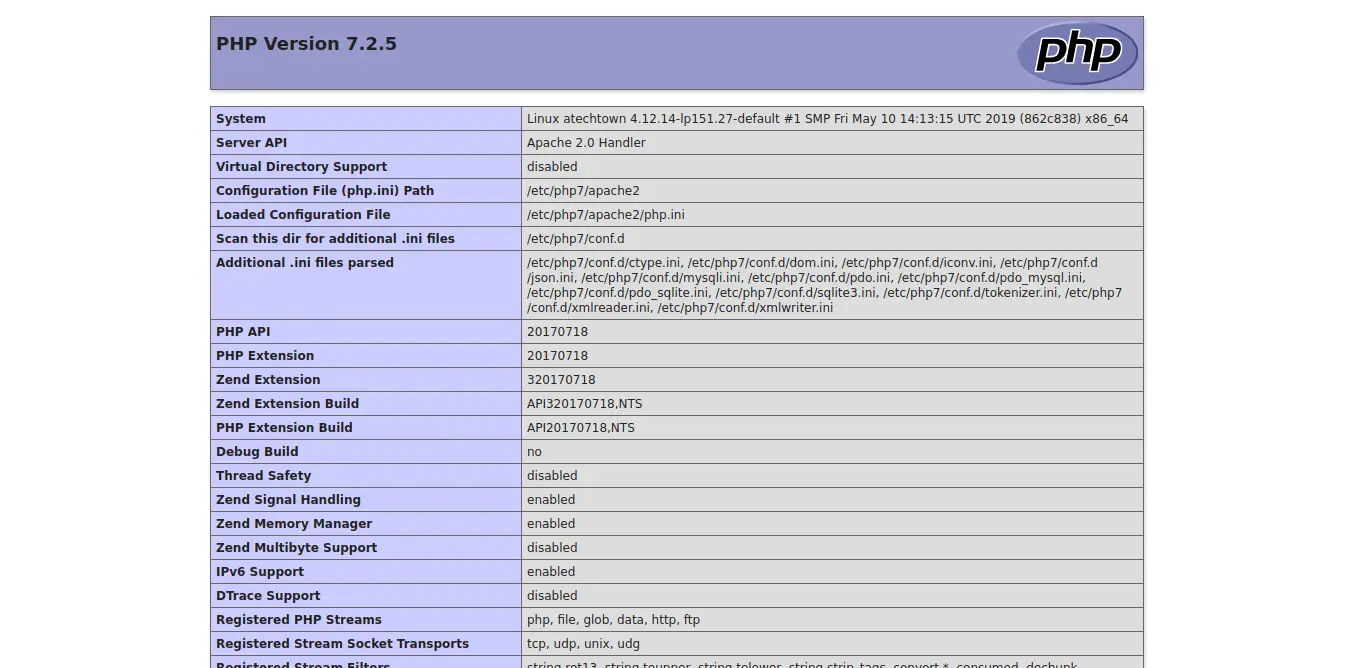Click 'Configuration File (php.ini) Path' label
Screen dimensions: 1354x668
[x=325, y=191]
